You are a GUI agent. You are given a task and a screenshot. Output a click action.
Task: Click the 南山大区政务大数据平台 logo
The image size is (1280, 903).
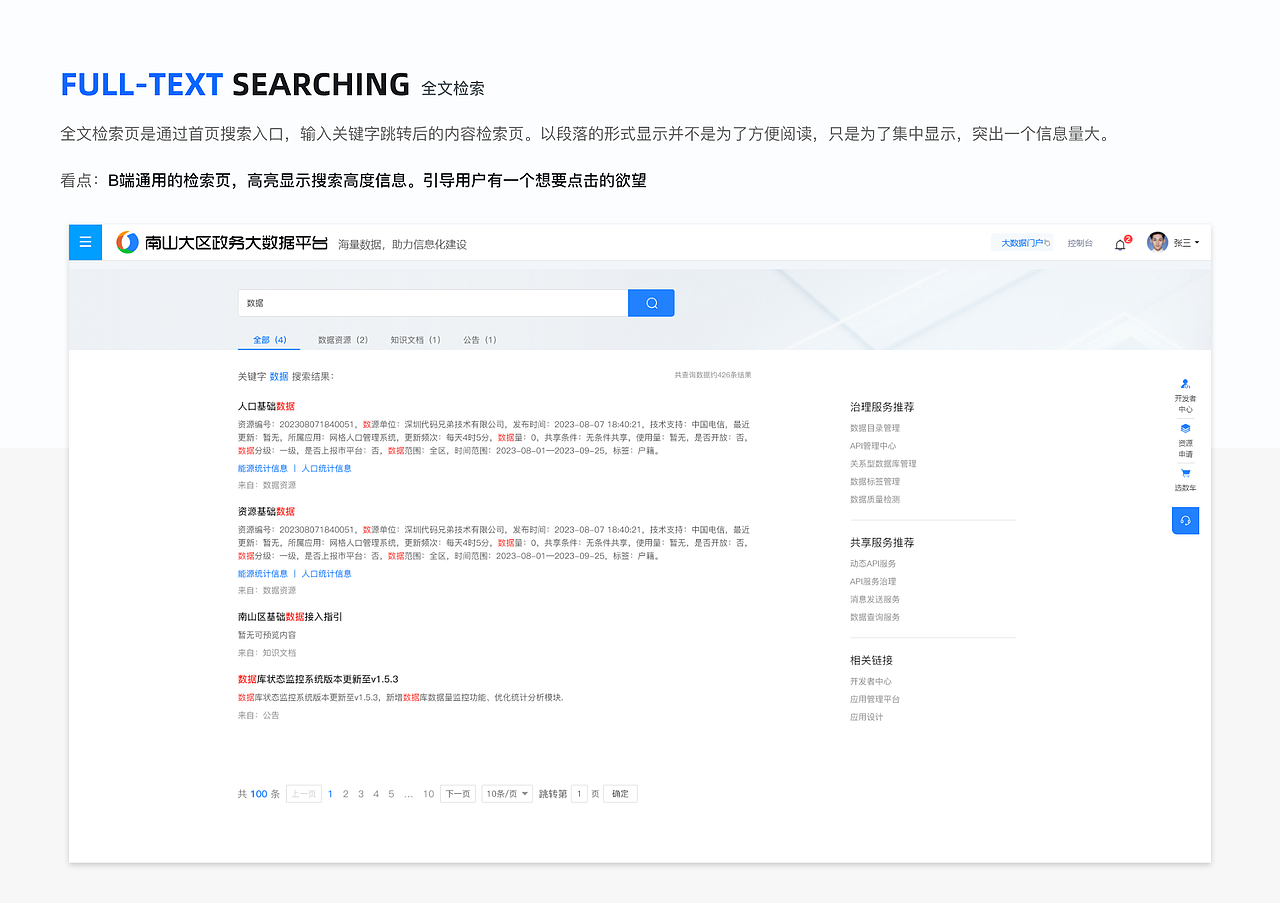pos(222,242)
